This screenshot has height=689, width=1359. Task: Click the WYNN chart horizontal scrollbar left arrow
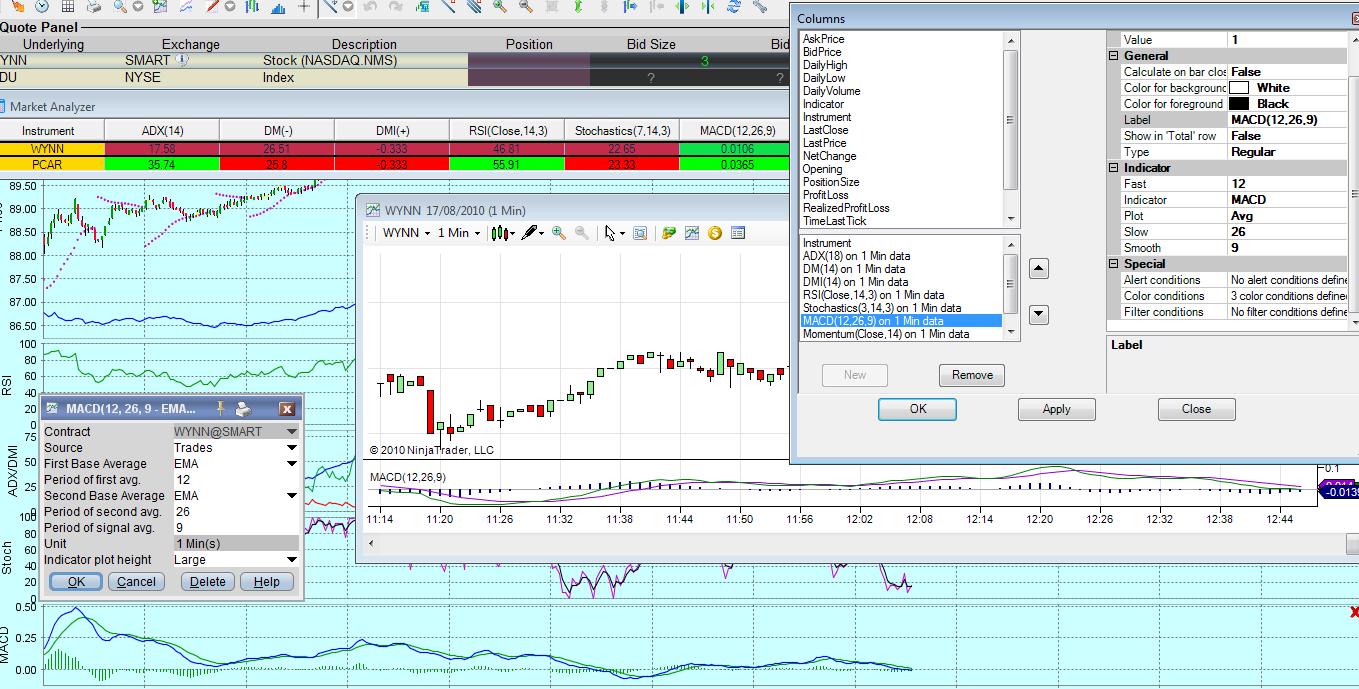click(371, 543)
